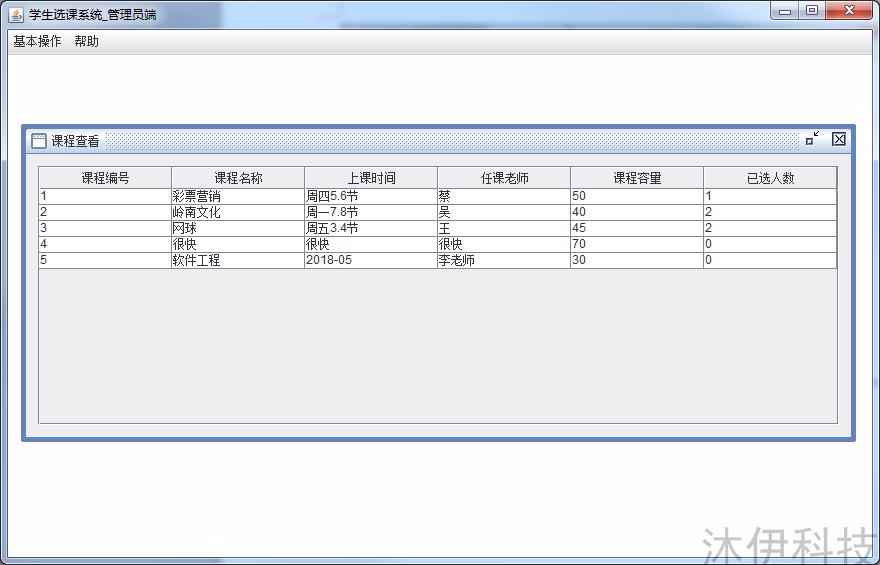Click the enrolled count cell for 软件工程

click(x=770, y=260)
